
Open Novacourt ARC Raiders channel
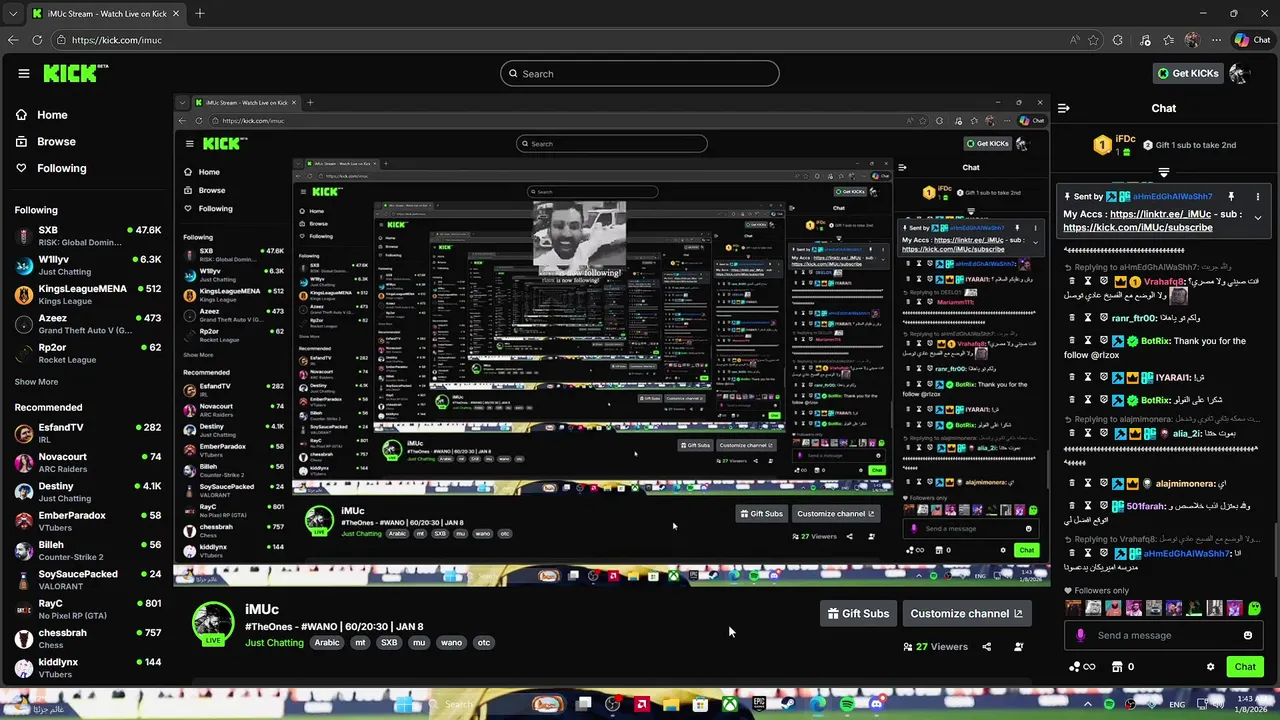click(87, 462)
